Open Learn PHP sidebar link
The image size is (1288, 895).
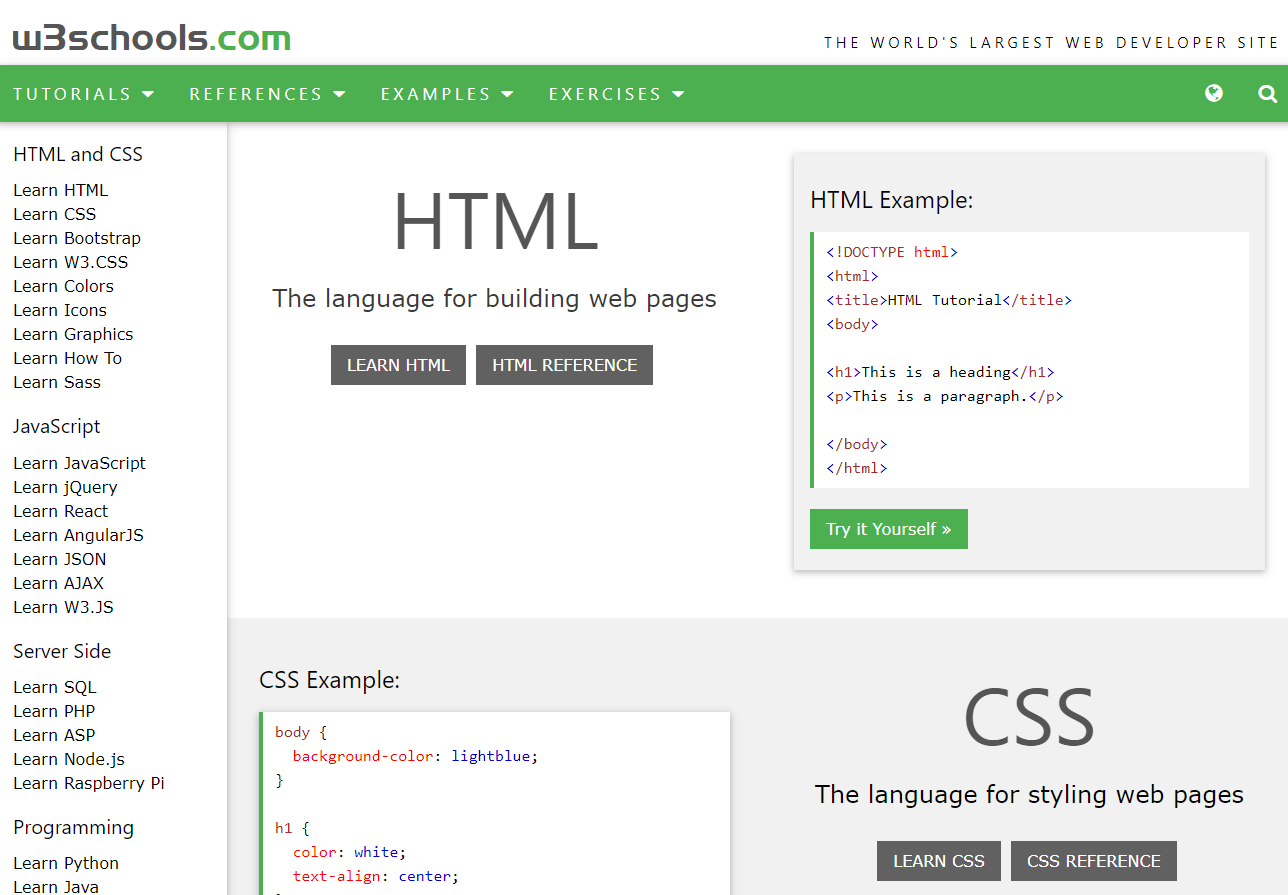54,711
